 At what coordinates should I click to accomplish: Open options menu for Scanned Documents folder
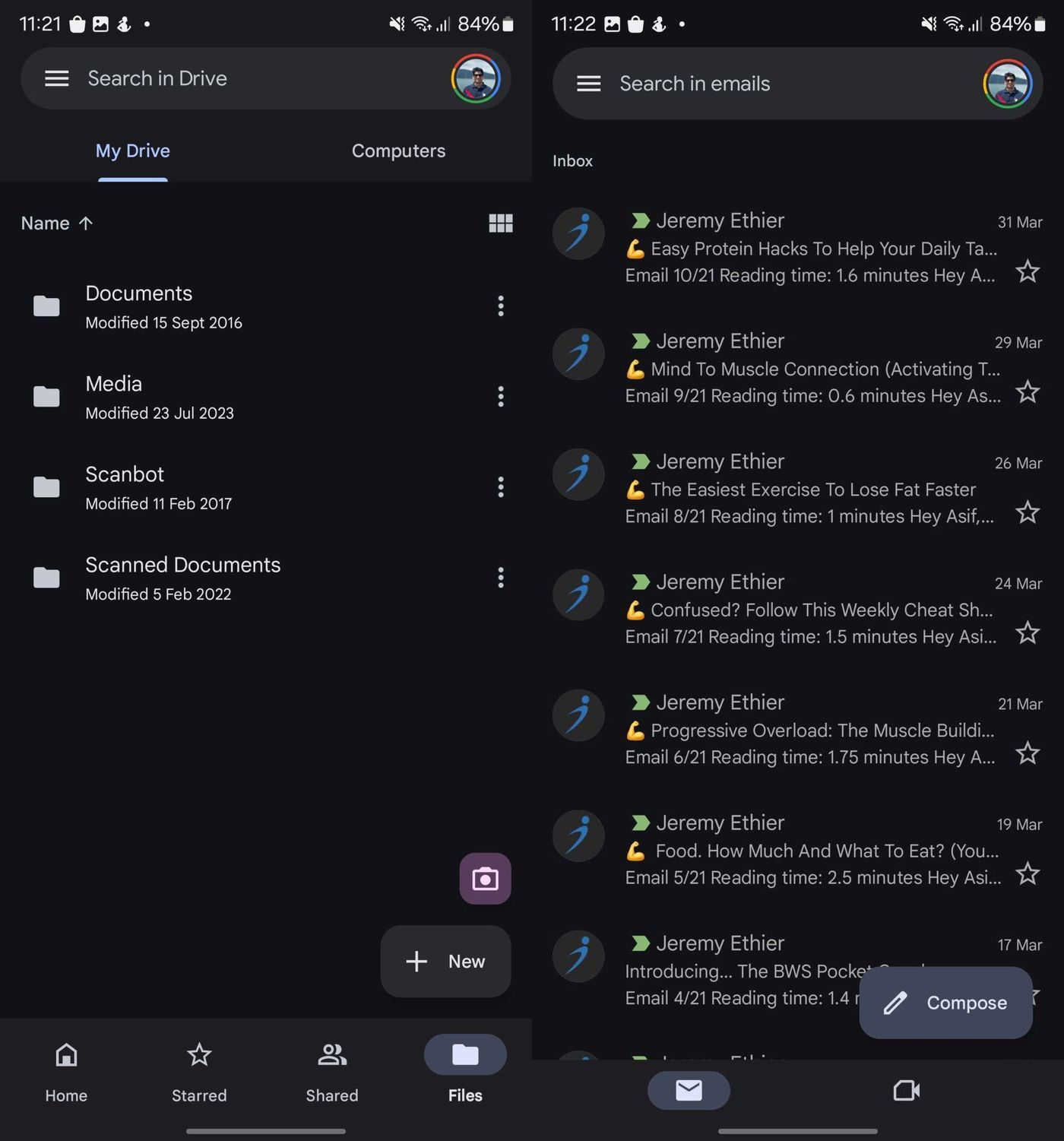[501, 578]
